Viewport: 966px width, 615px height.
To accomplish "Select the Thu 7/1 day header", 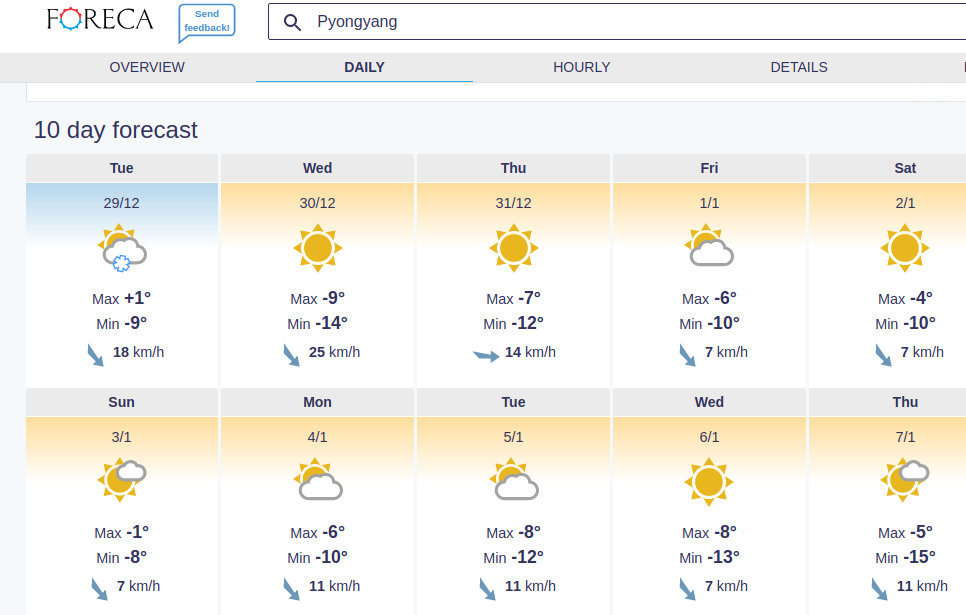I will [x=905, y=402].
